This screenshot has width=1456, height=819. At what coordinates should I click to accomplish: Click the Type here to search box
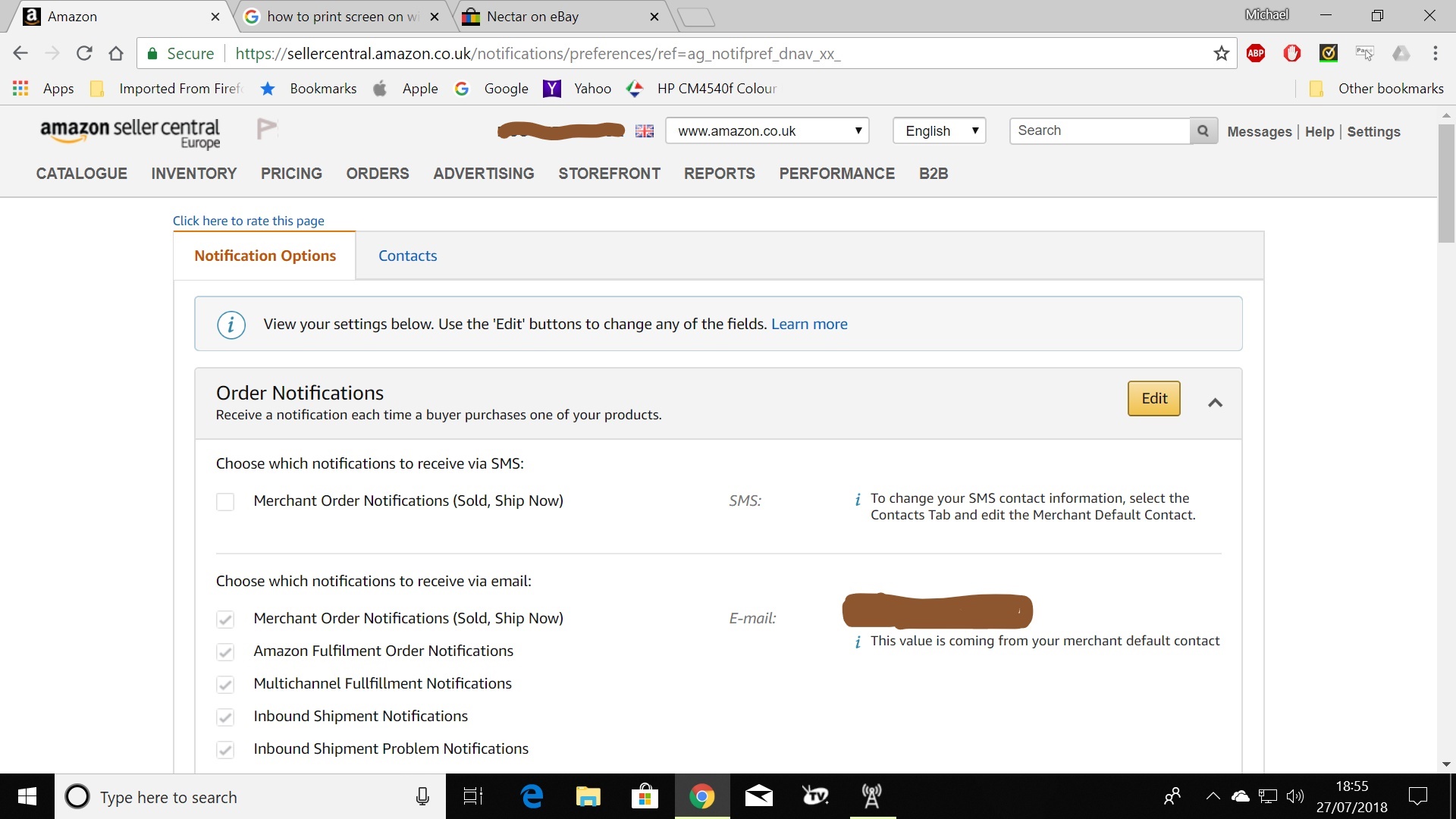pos(250,796)
